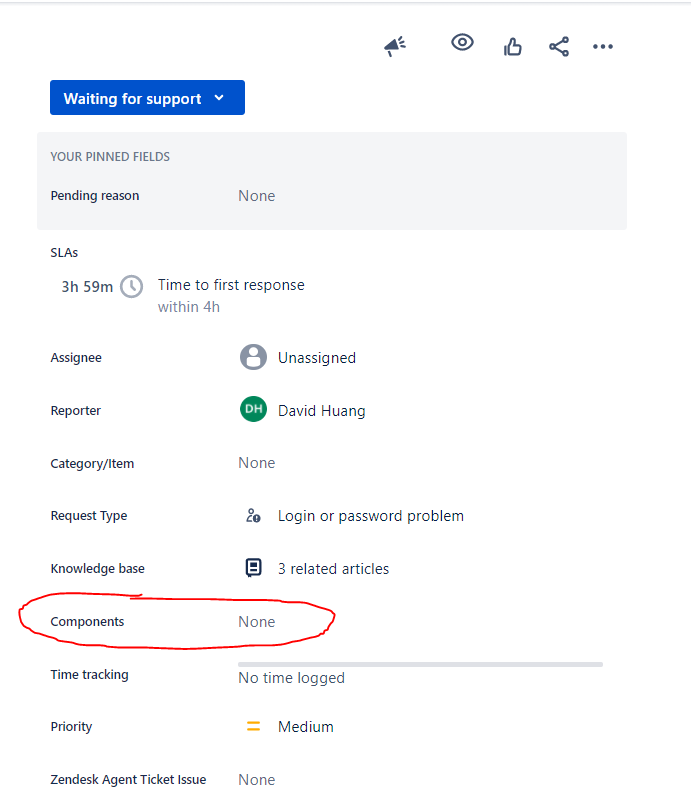
Task: Click the time tracking progress bar
Action: tap(420, 664)
